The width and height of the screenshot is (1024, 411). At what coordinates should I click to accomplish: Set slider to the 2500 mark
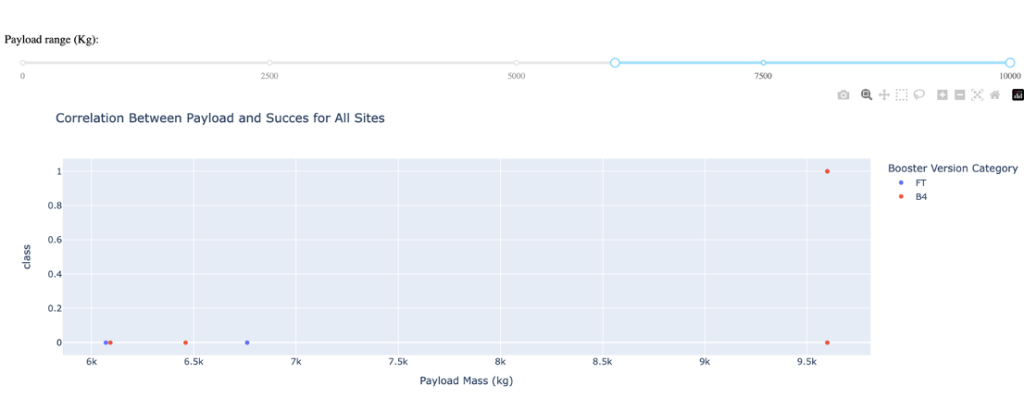(270, 63)
